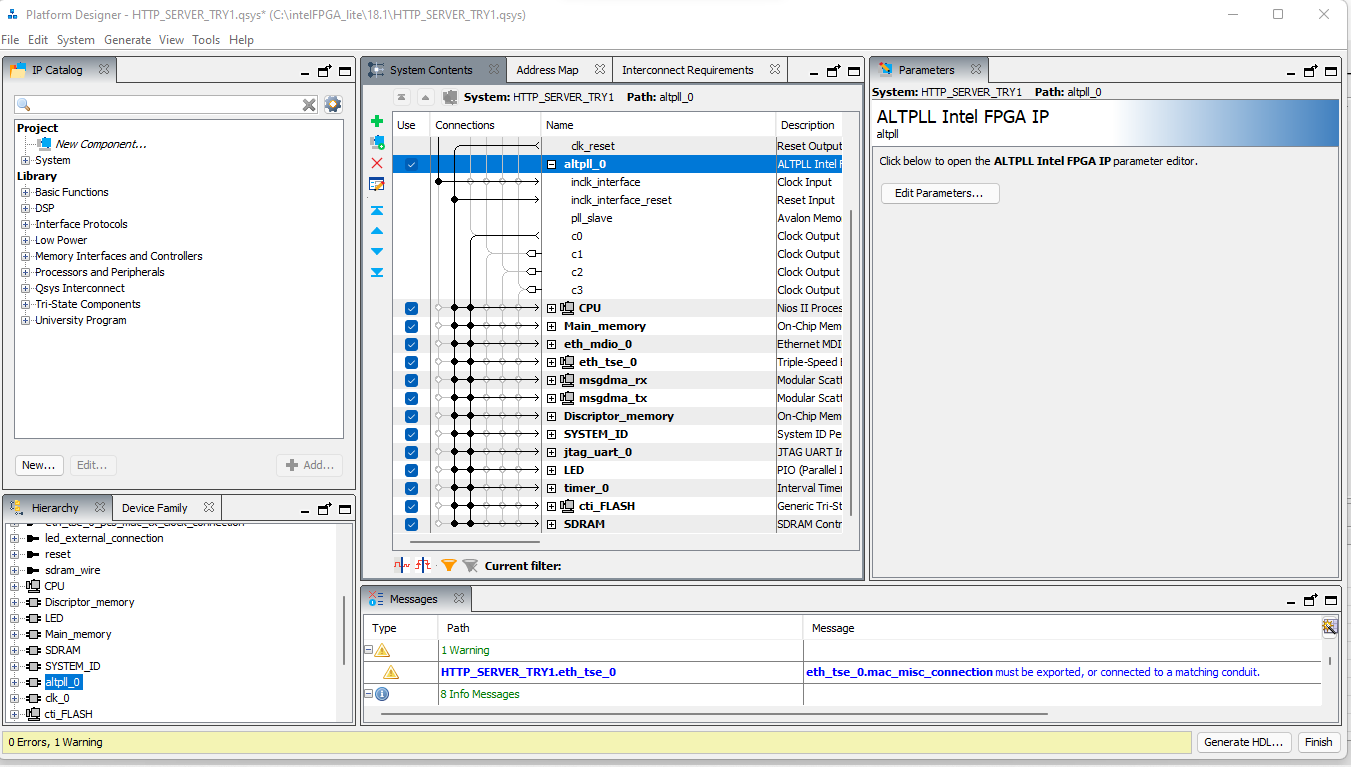Screen dimensions: 1351x767
Task: Open the File menu
Action: coord(10,40)
